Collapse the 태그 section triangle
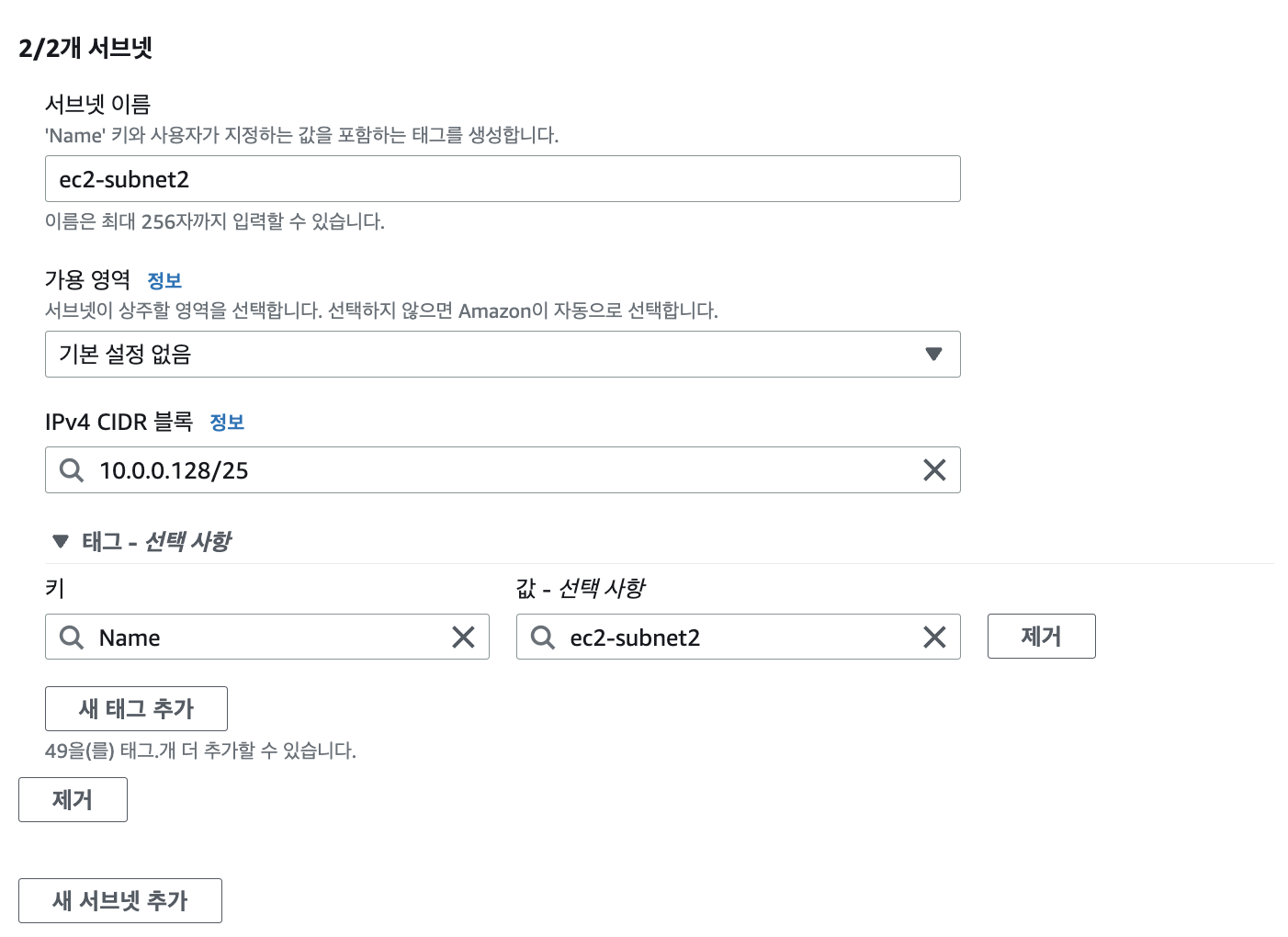The width and height of the screenshot is (1288, 937). (61, 542)
